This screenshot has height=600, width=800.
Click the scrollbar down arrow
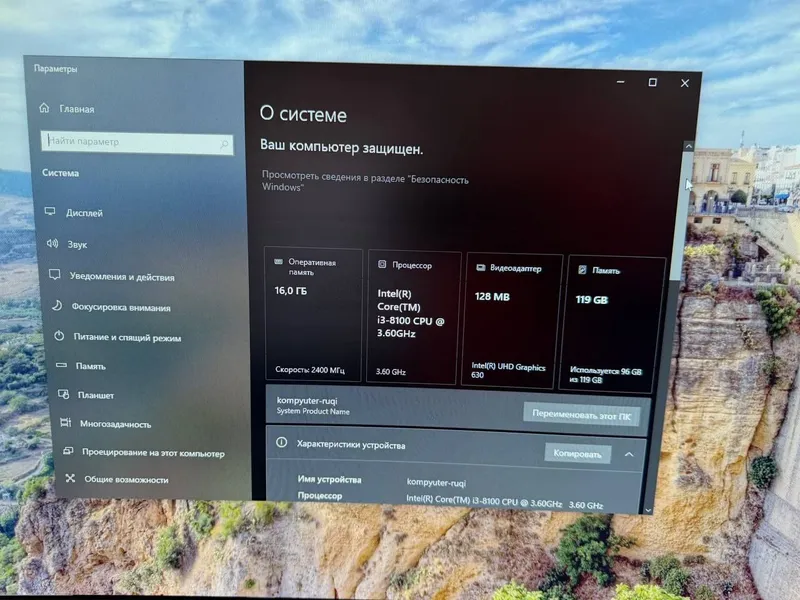[648, 510]
